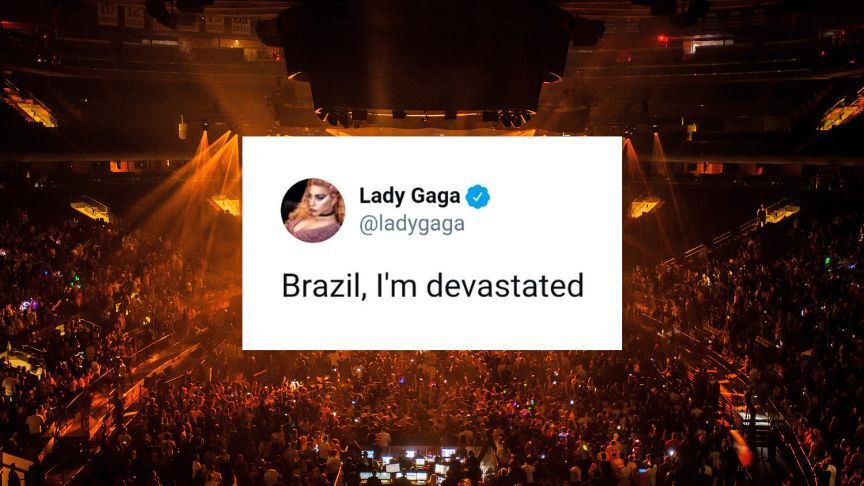The width and height of the screenshot is (864, 486).
Task: Open the @ladygaga handle link
Action: tap(412, 224)
